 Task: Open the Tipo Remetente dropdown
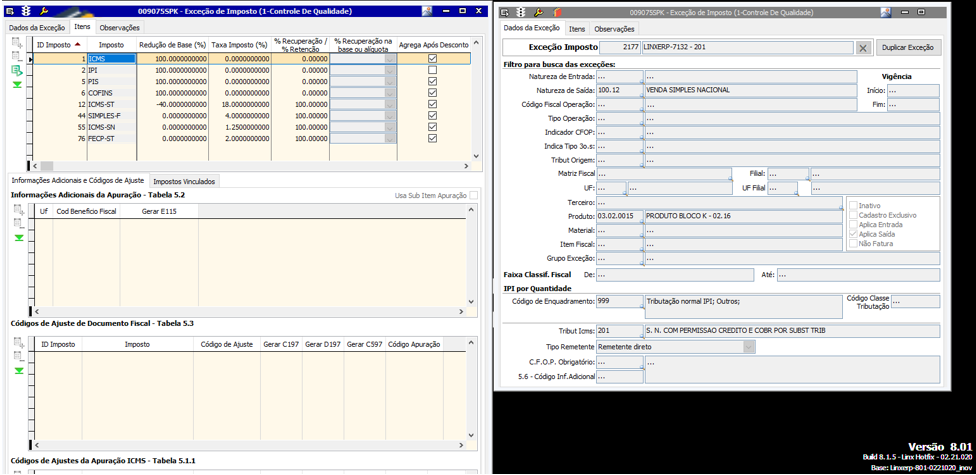[749, 347]
